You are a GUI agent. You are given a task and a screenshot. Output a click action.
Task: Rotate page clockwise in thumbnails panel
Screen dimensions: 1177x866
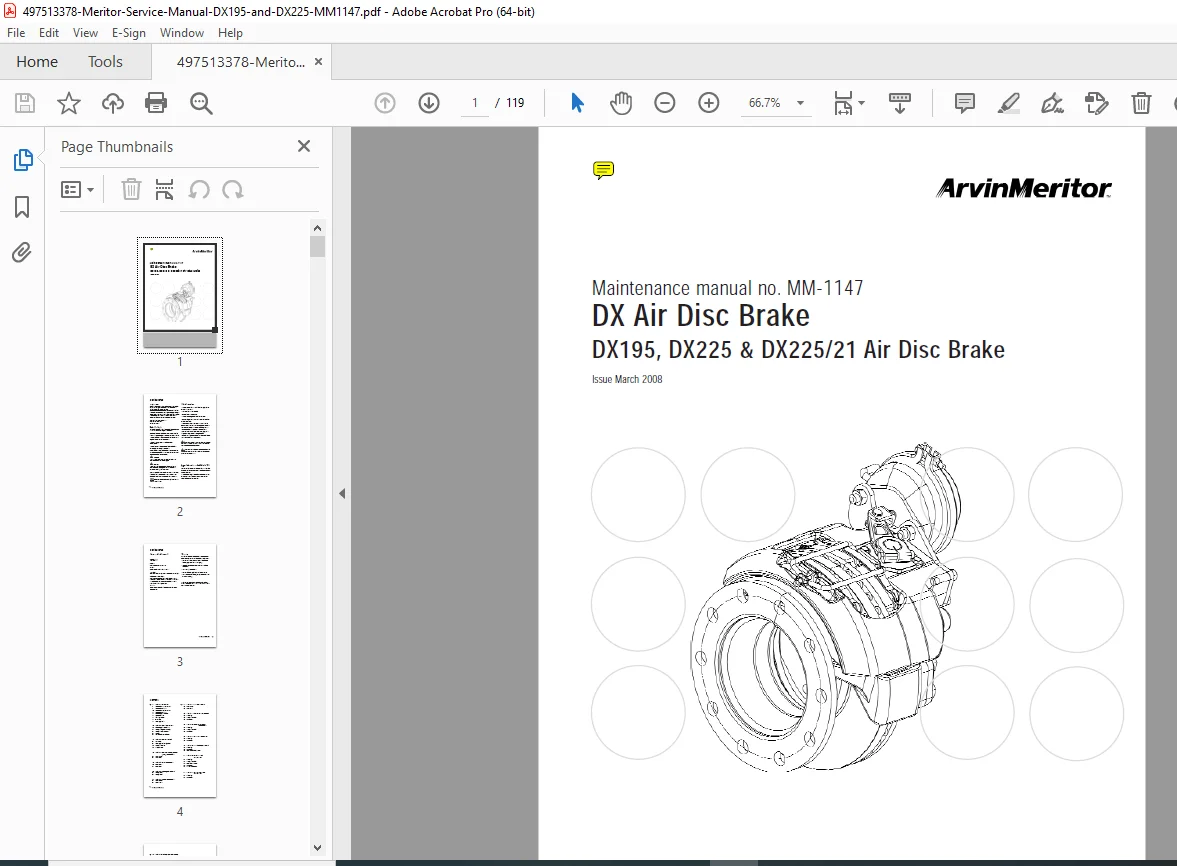233,190
